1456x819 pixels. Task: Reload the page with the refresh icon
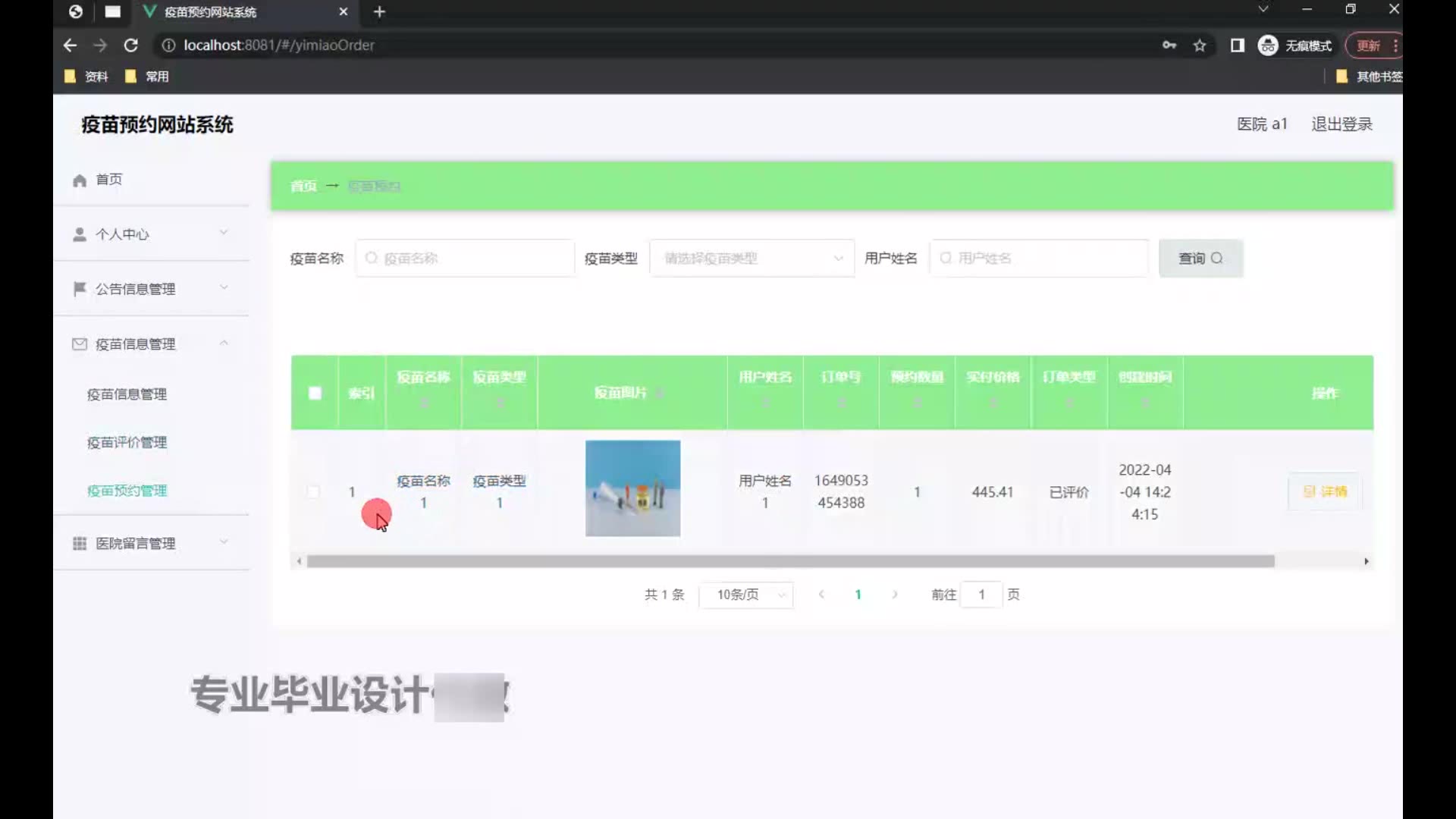(130, 45)
